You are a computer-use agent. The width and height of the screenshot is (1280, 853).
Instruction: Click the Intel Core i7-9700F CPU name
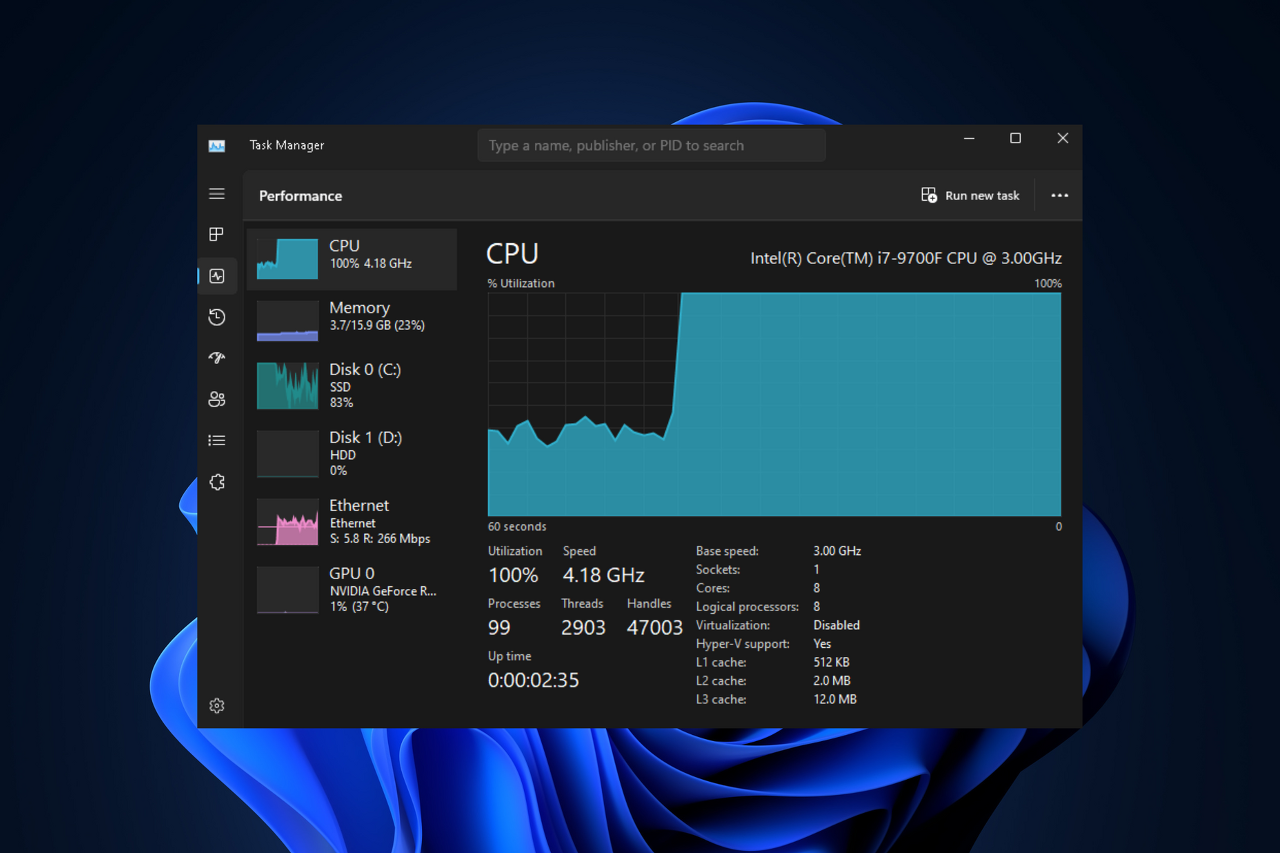906,258
